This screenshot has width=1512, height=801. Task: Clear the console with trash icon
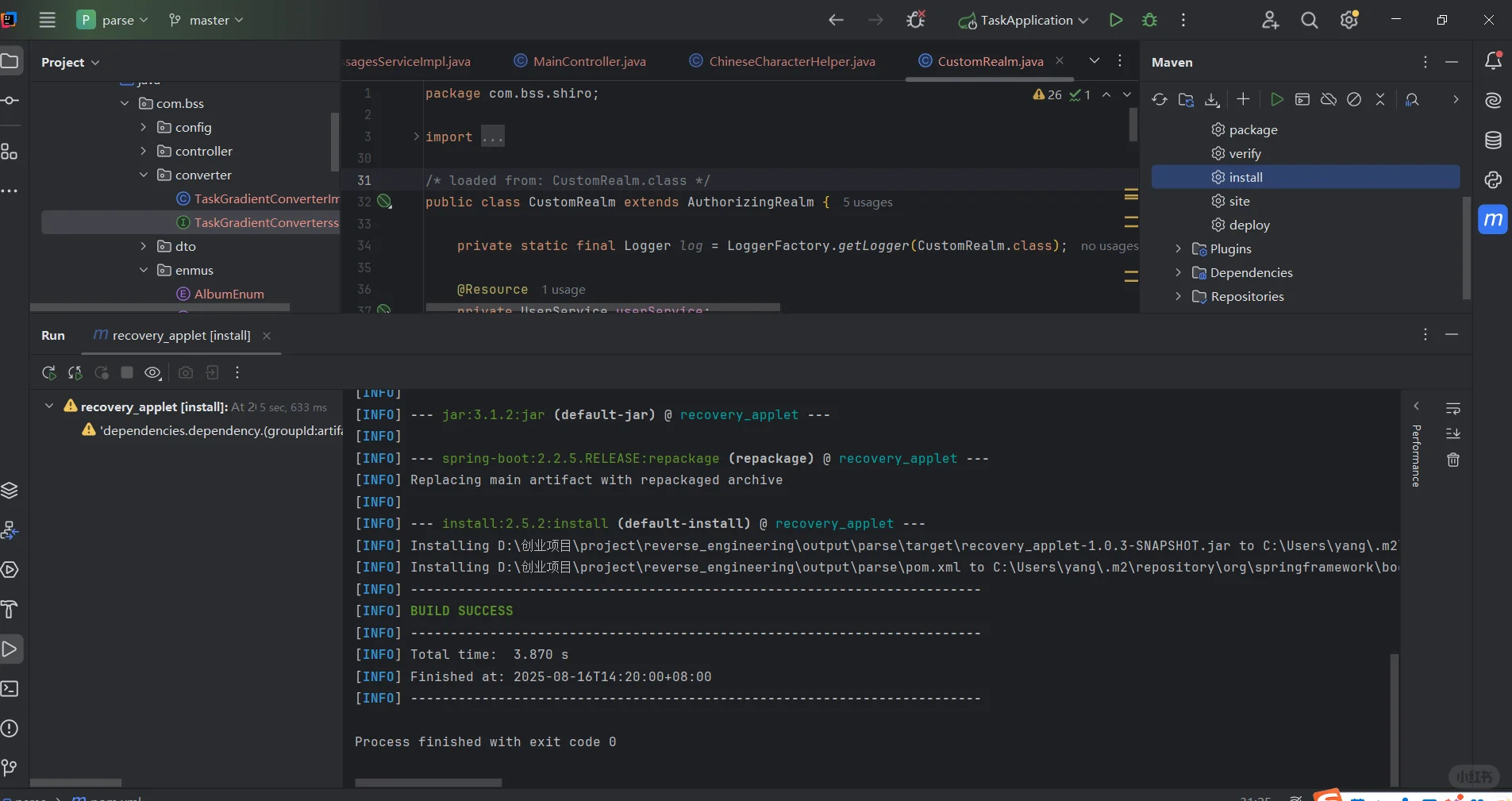[1453, 460]
